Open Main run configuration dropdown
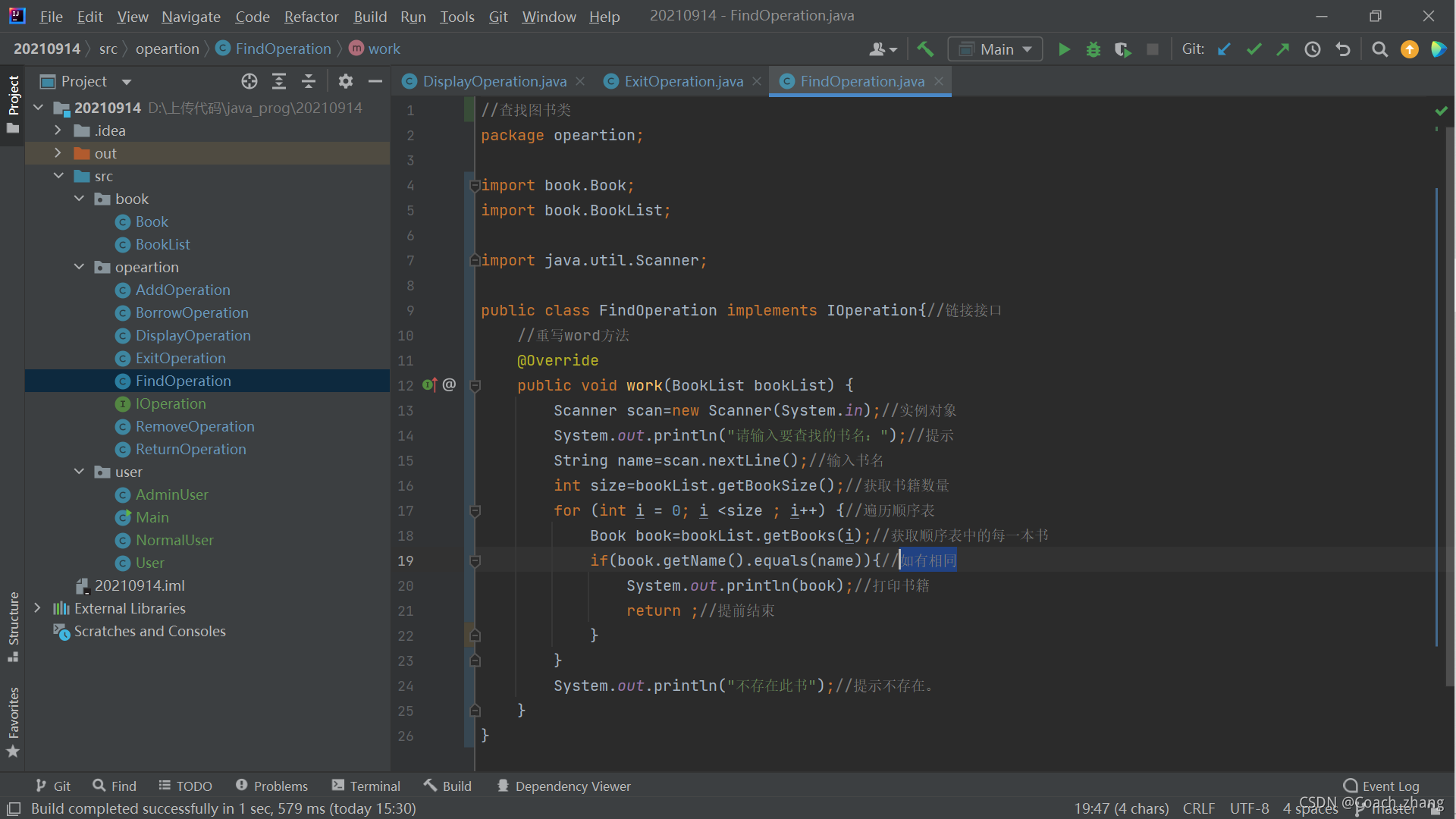 (995, 49)
